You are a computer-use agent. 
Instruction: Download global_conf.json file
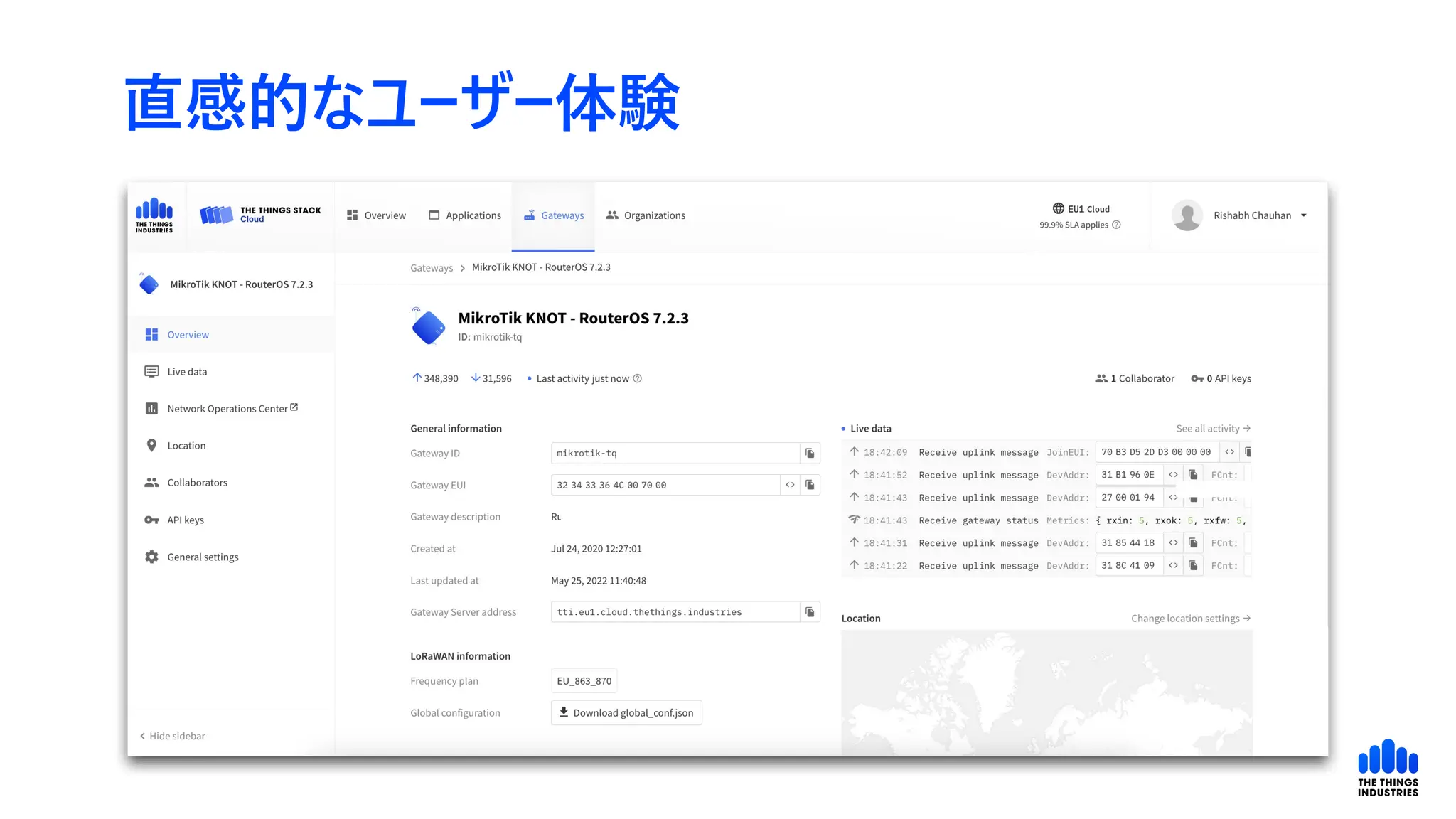point(626,713)
